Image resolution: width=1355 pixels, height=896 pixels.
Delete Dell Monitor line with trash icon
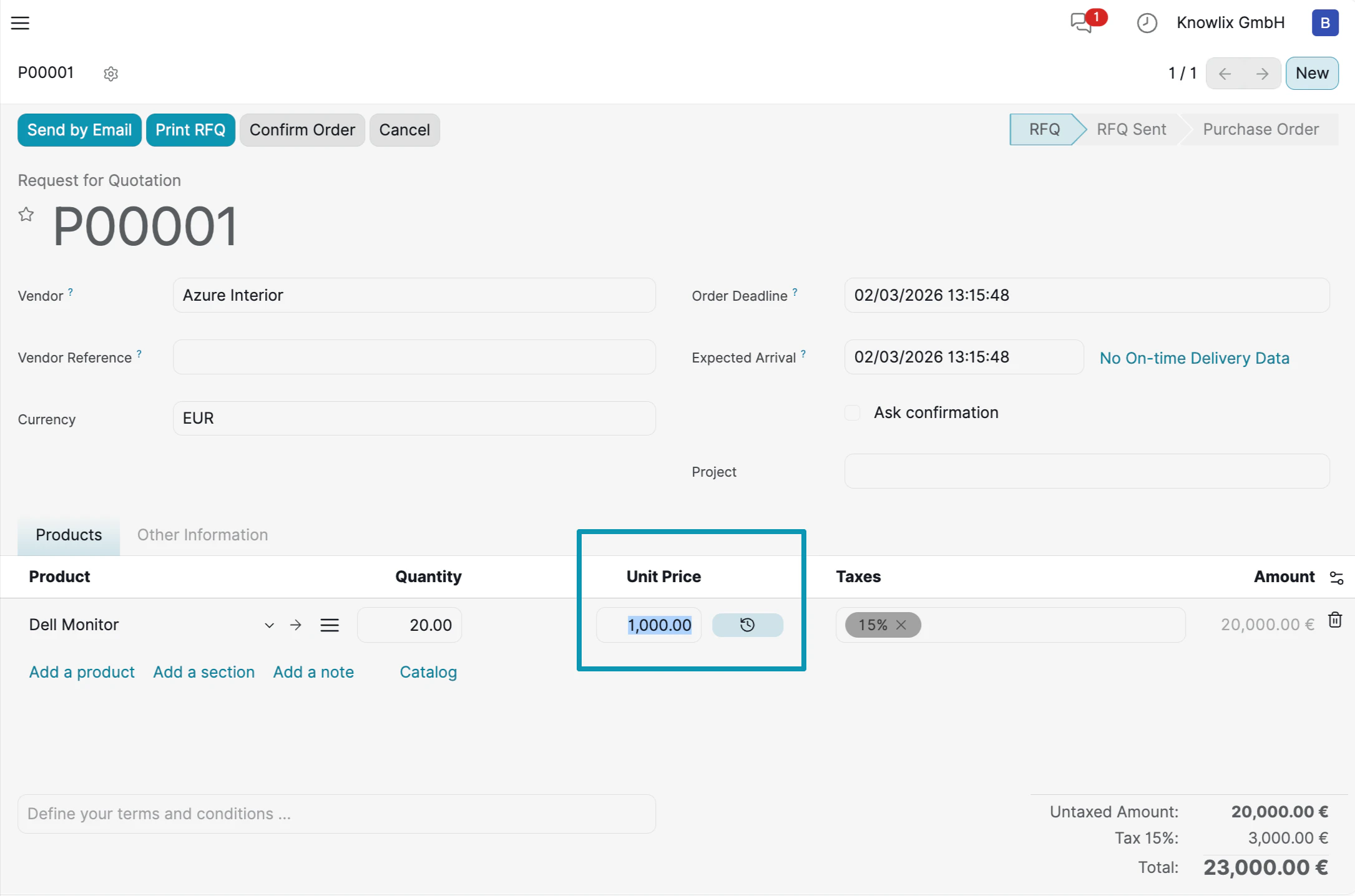coord(1335,620)
